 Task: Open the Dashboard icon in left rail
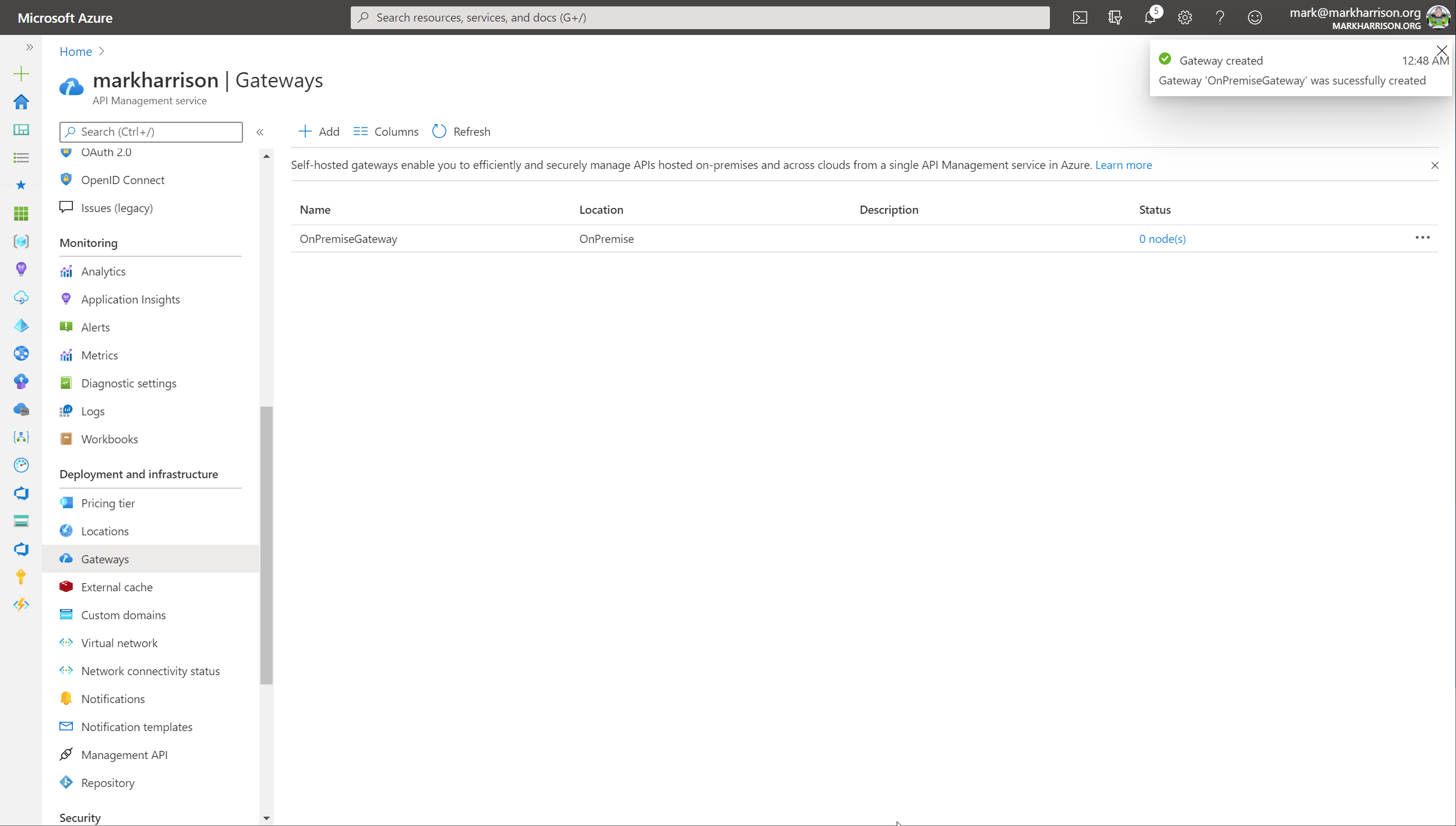point(21,129)
